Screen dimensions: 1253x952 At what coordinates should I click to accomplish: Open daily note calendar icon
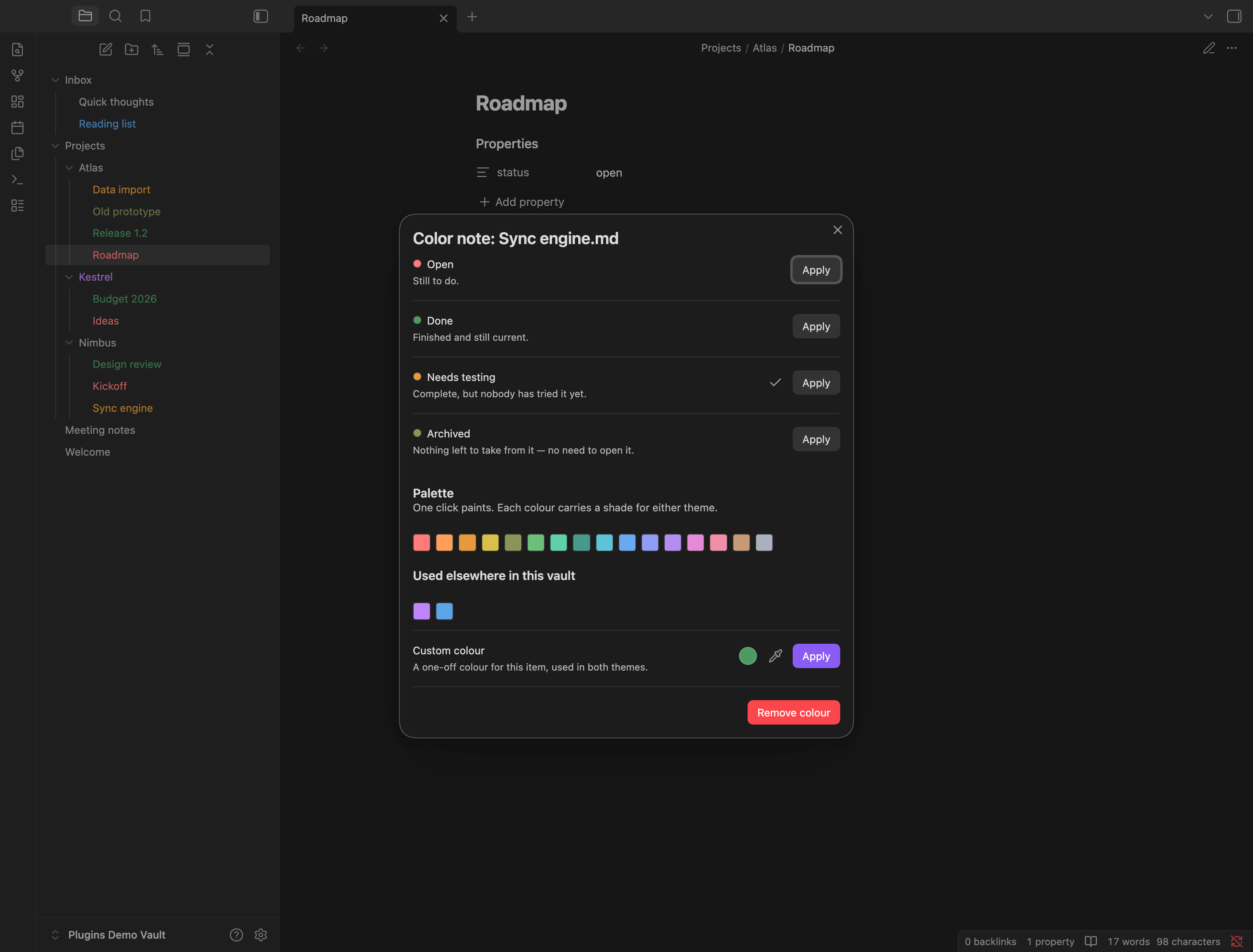(x=17, y=128)
